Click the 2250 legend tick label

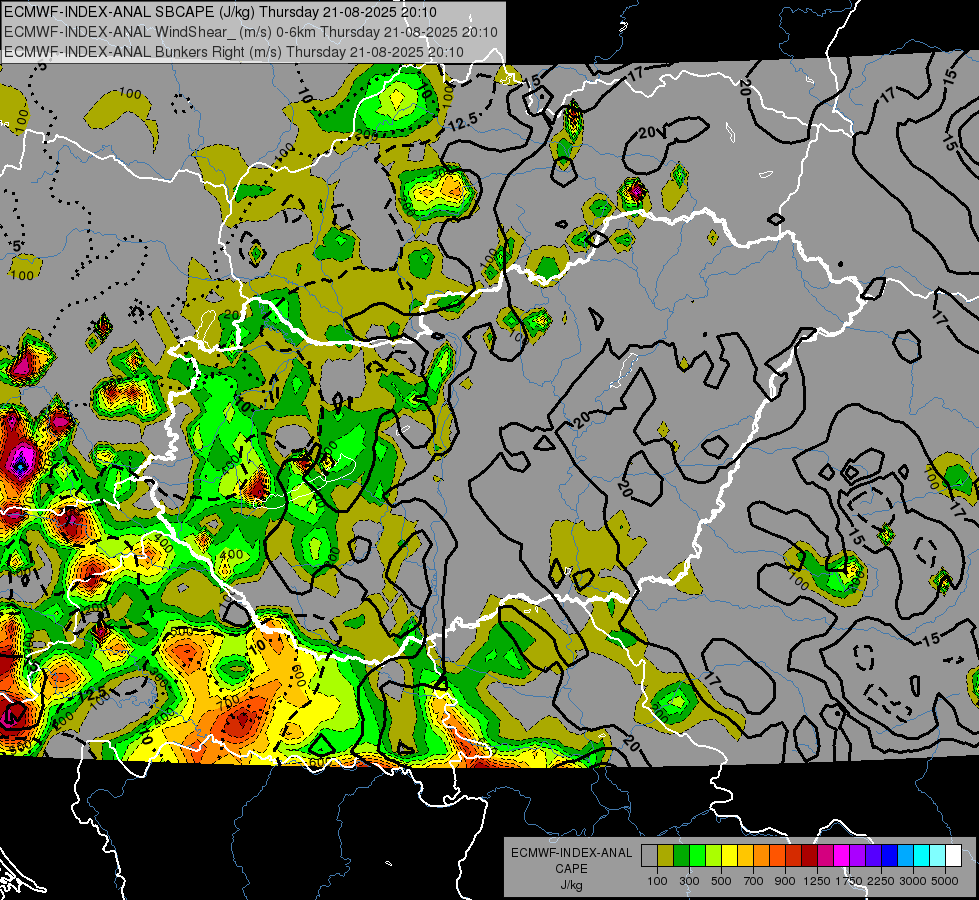click(881, 881)
